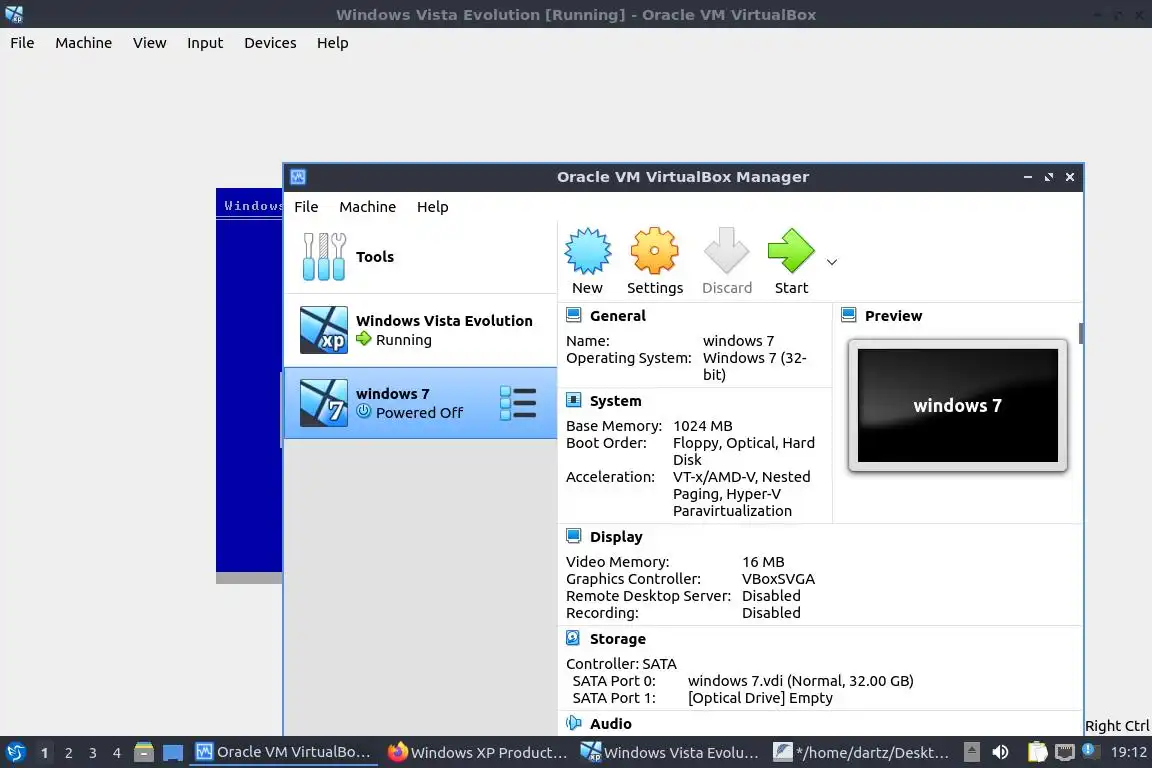Switch to workspace 2 in taskbar
The height and width of the screenshot is (768, 1152).
pos(68,753)
